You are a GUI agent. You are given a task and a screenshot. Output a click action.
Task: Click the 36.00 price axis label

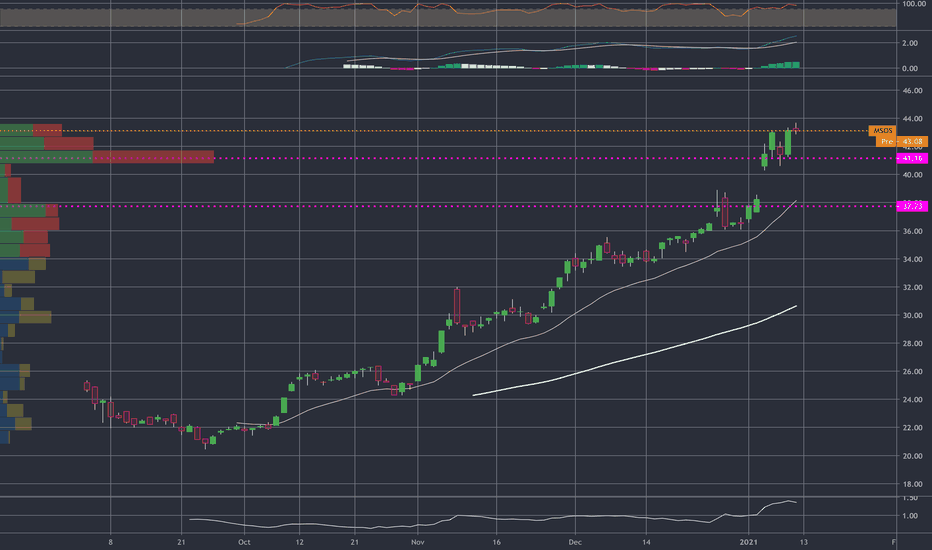pos(912,231)
